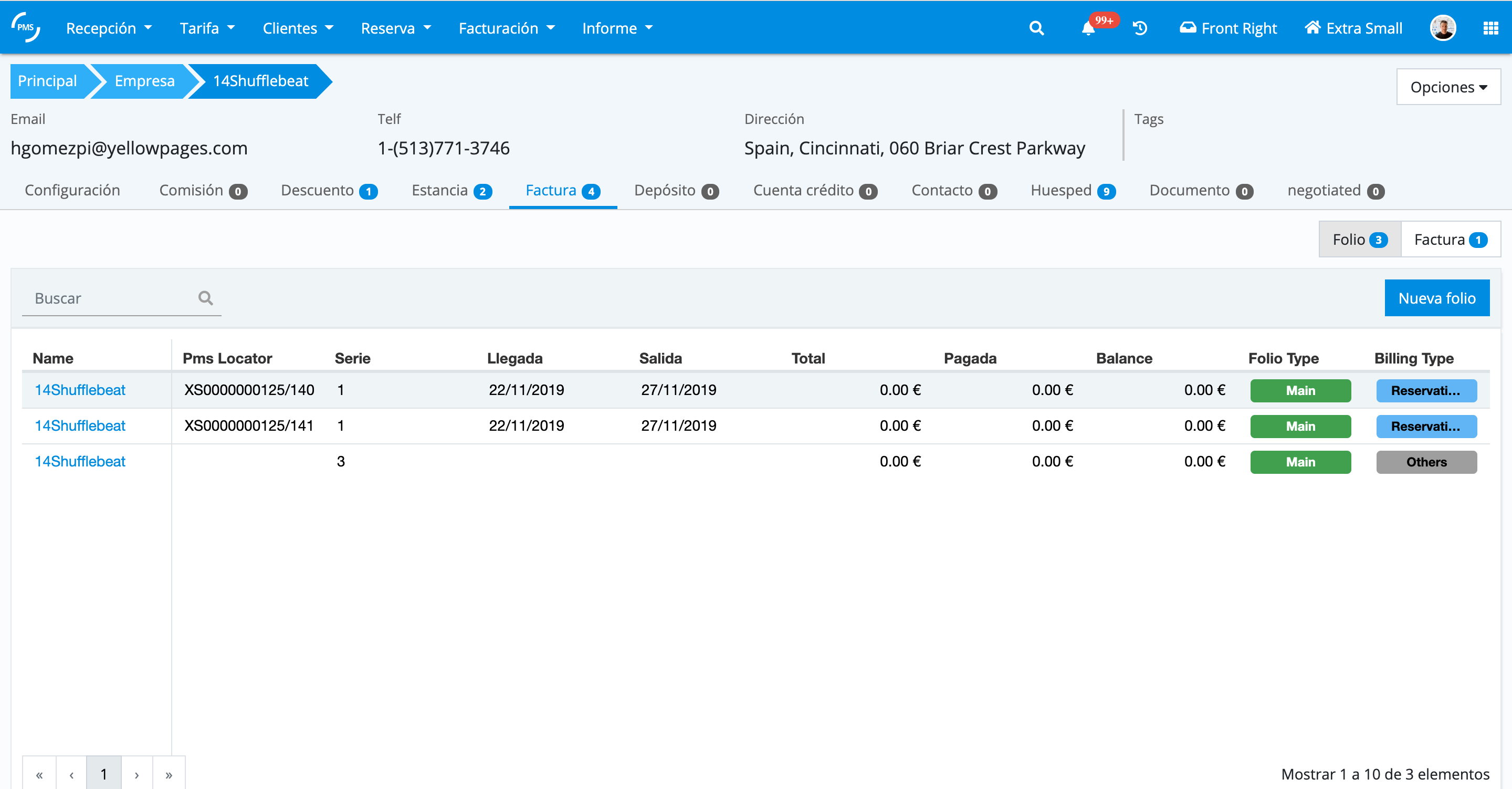Go to next page with single arrow
The image size is (1512, 789).
pyautogui.click(x=136, y=774)
